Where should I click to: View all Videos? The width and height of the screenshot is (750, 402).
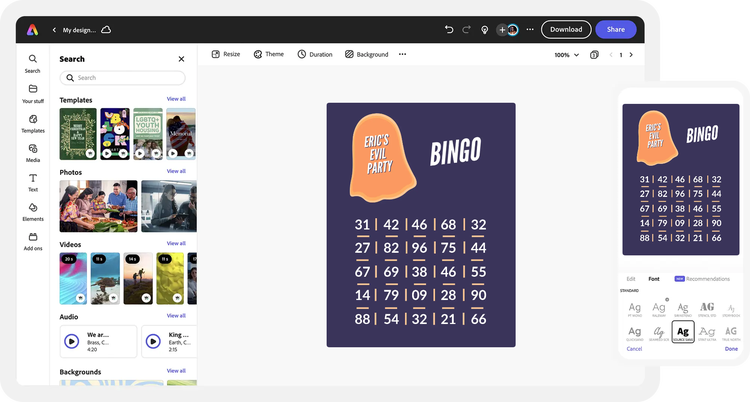176,244
